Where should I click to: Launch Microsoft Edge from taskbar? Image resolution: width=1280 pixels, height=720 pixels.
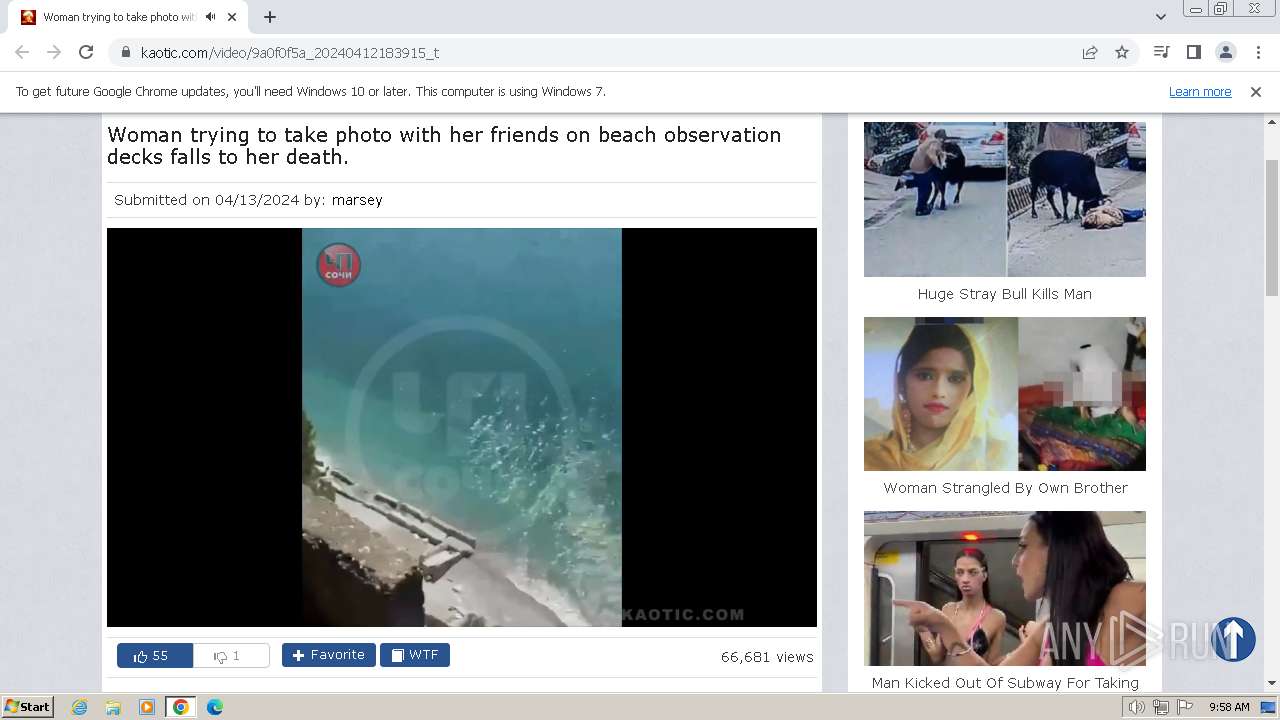click(214, 707)
